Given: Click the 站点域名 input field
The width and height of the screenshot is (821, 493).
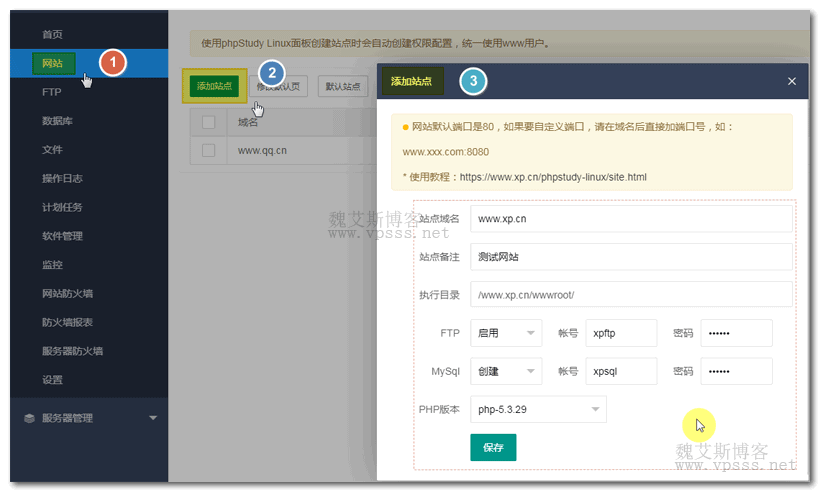Looking at the screenshot, I should (x=630, y=218).
